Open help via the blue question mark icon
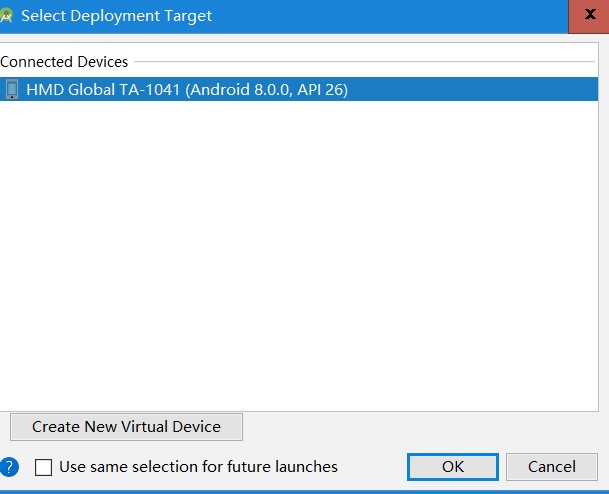609x494 pixels. (9, 467)
